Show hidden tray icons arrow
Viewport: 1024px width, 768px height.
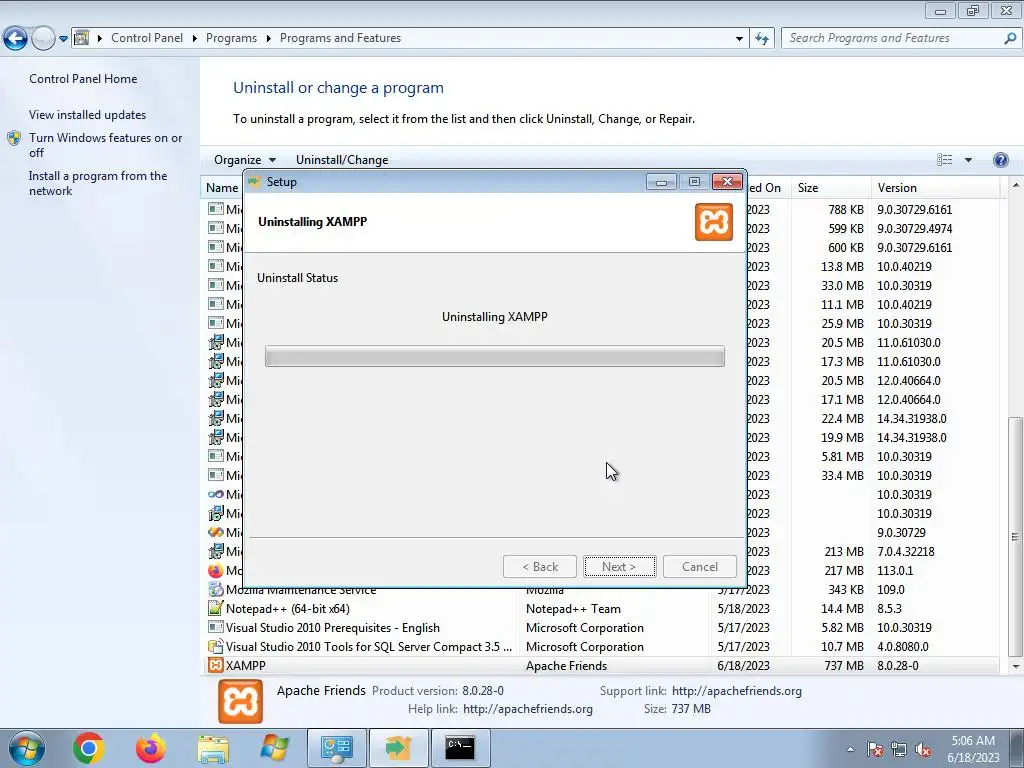point(850,749)
